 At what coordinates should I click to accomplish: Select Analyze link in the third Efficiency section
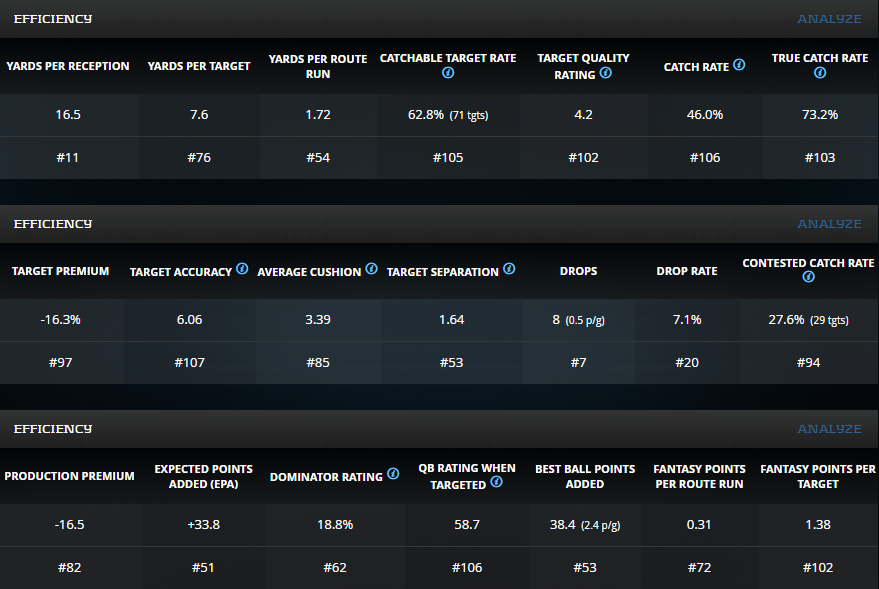coord(829,429)
